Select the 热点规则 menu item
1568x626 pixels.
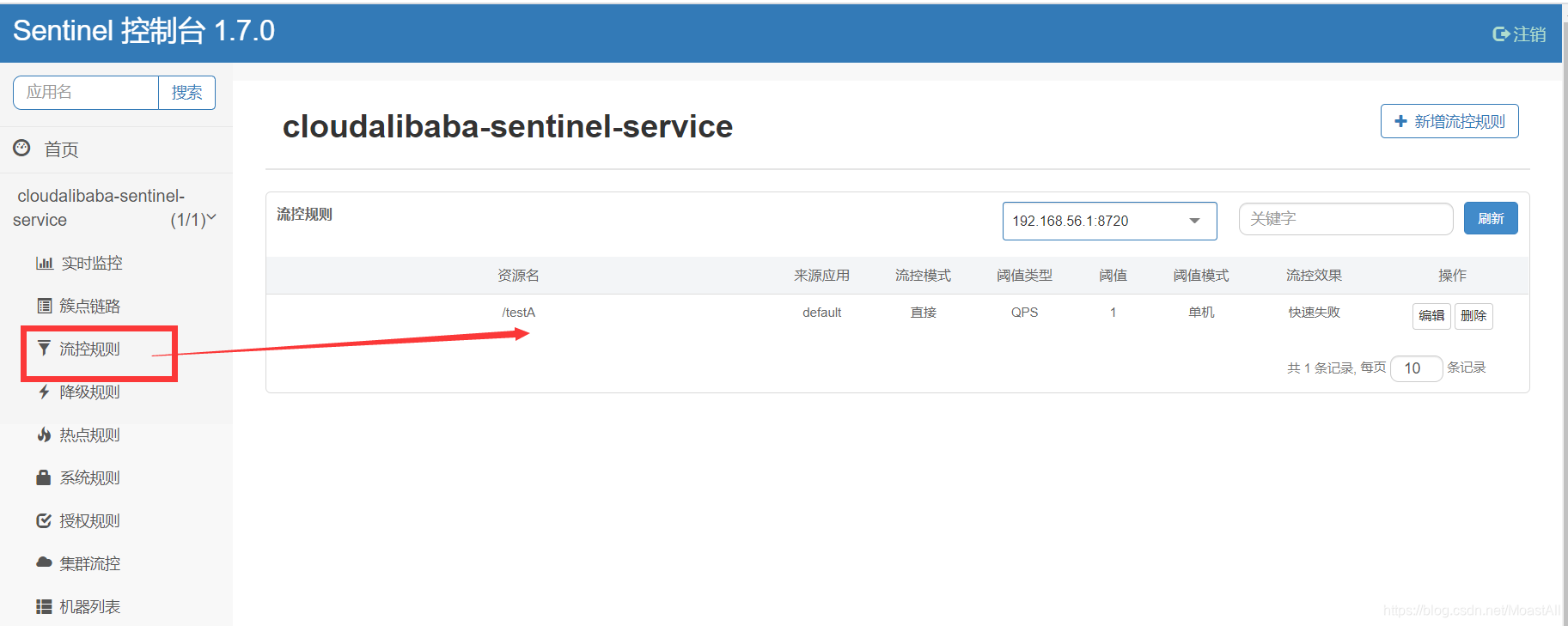pos(89,435)
